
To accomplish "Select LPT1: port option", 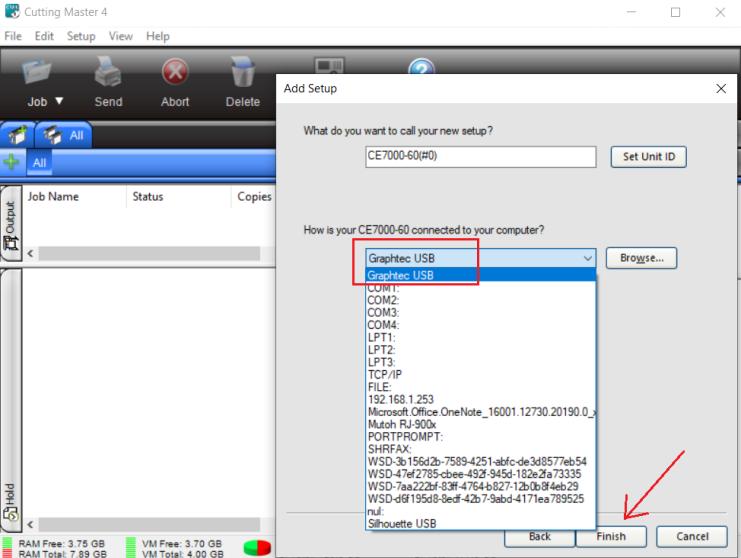I will 481,337.
